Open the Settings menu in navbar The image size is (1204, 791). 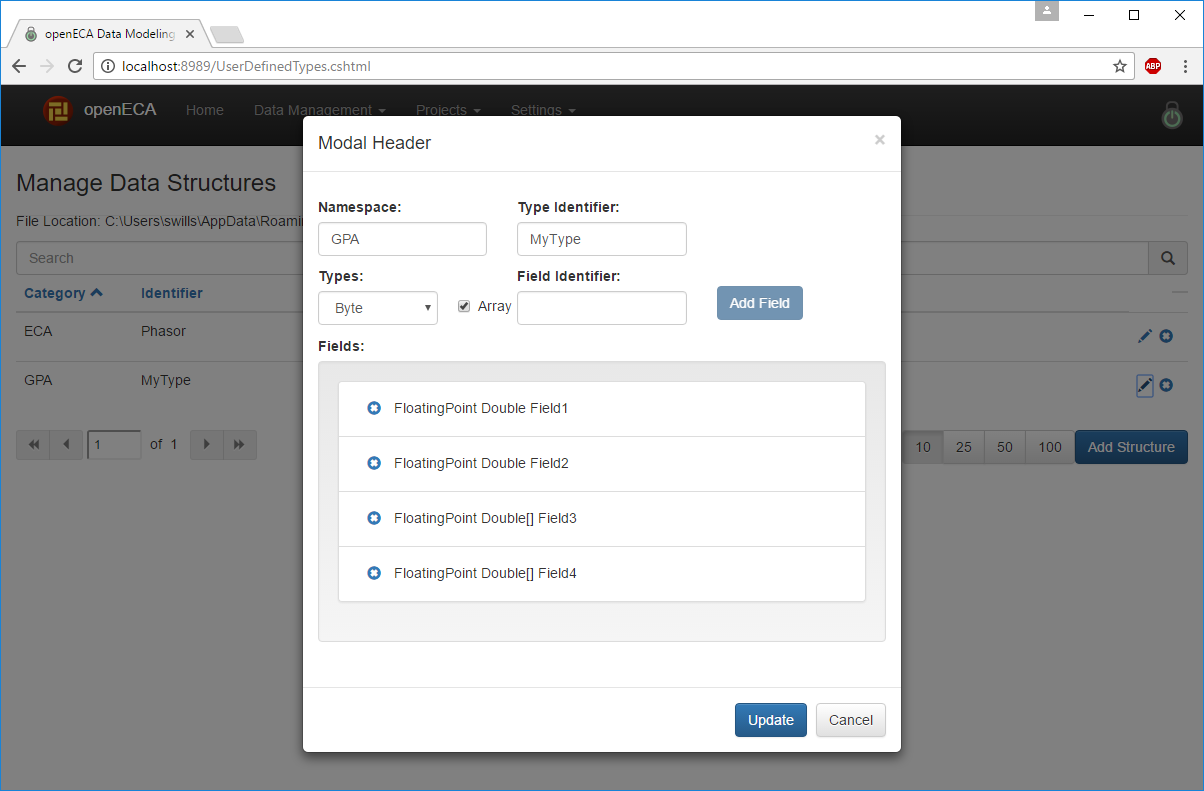click(x=542, y=110)
